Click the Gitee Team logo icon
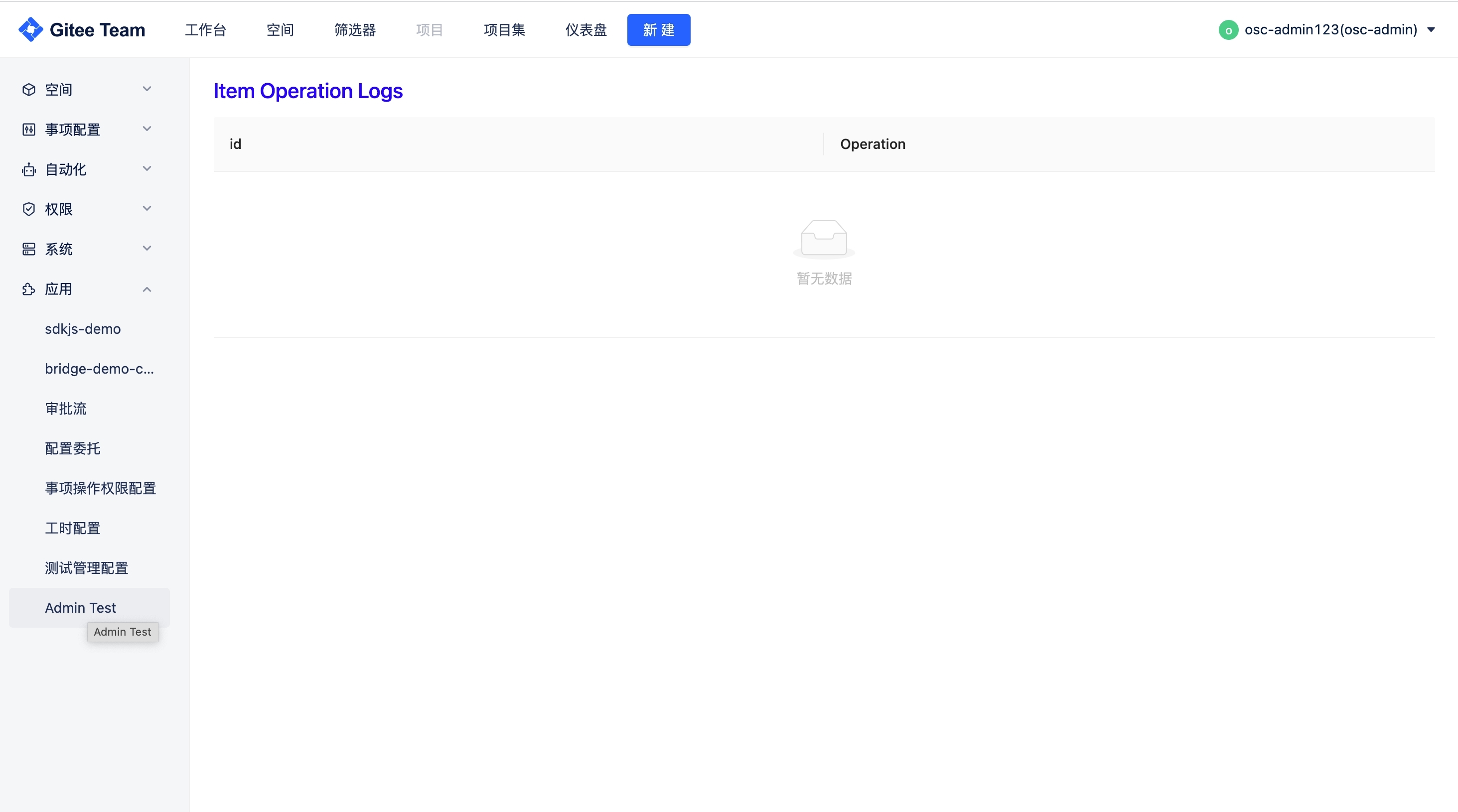 pyautogui.click(x=30, y=29)
